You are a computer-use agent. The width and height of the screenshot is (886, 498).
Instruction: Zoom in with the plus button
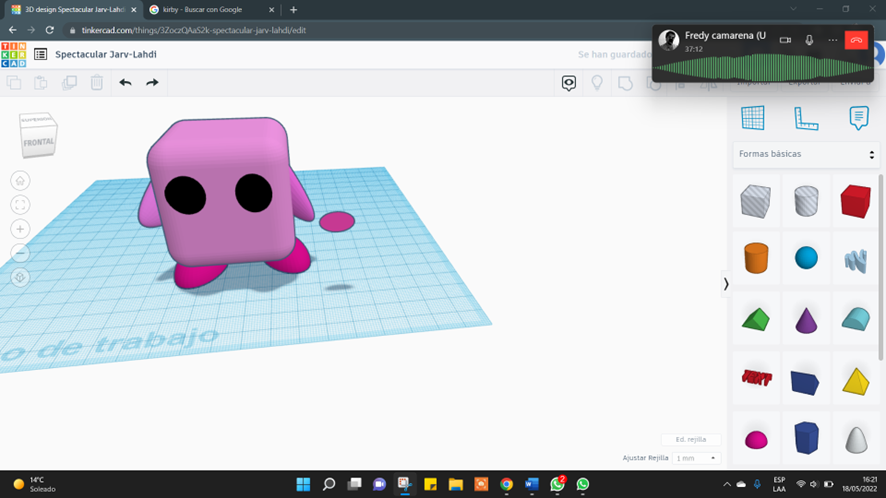[20, 229]
